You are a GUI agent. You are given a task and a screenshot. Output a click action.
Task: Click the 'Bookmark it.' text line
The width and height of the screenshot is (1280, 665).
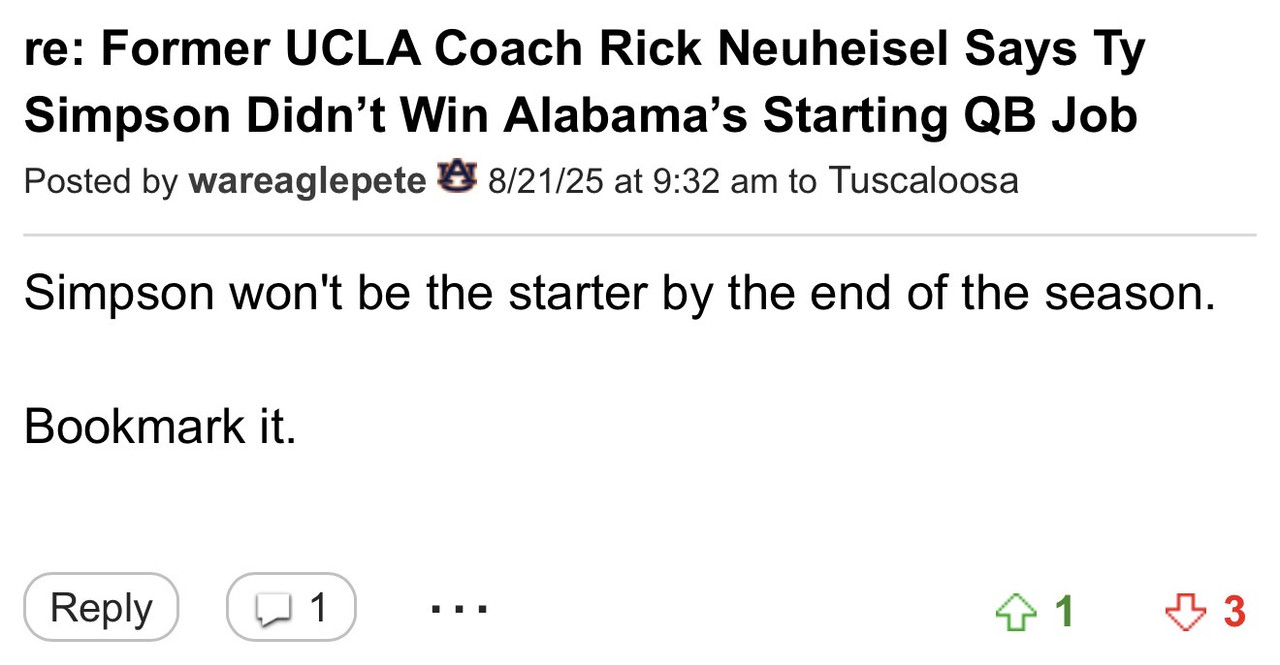(x=160, y=427)
